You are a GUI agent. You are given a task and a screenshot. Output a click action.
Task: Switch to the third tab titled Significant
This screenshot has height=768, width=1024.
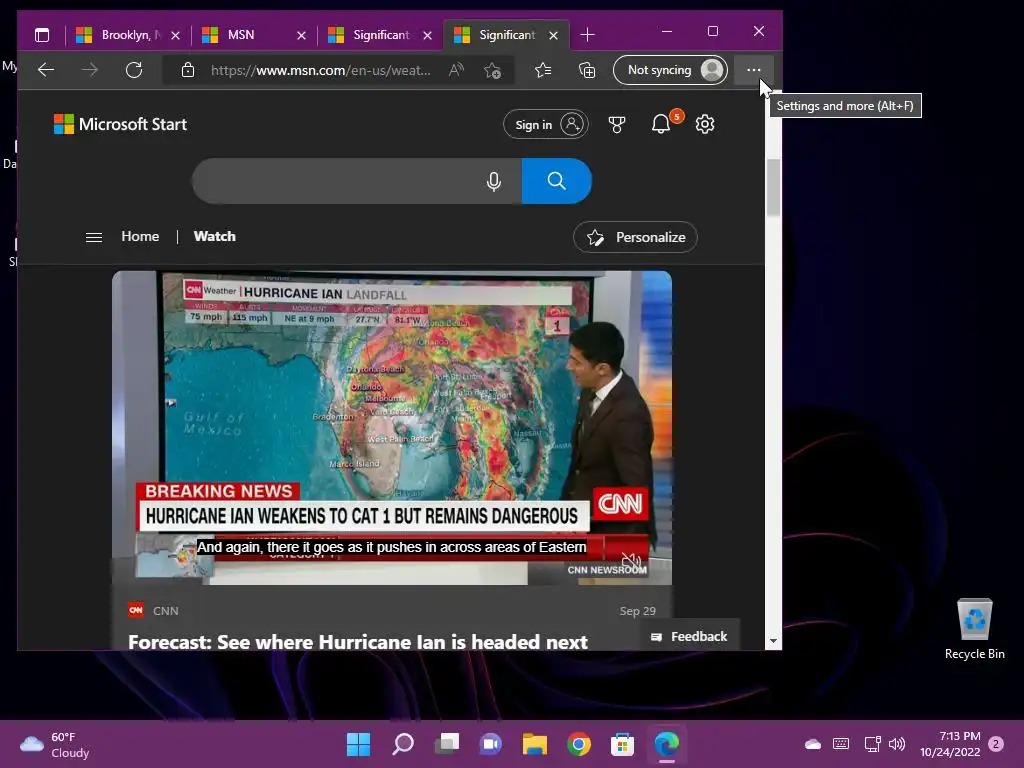click(x=379, y=35)
